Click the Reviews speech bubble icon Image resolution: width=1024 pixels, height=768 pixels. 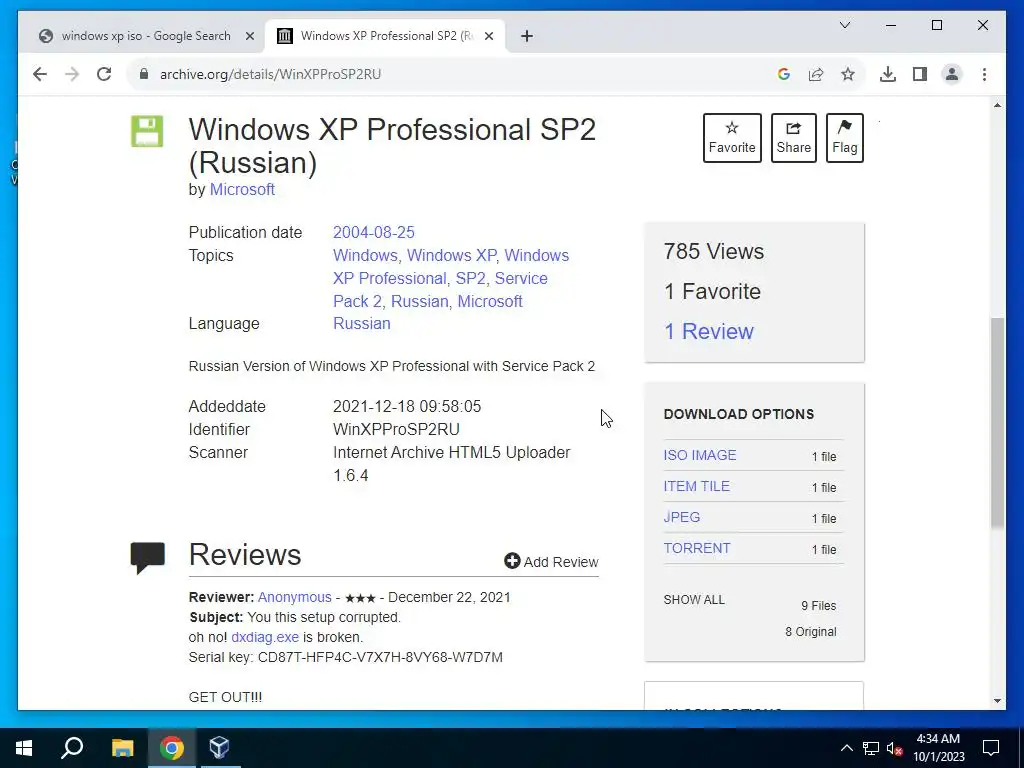click(148, 558)
